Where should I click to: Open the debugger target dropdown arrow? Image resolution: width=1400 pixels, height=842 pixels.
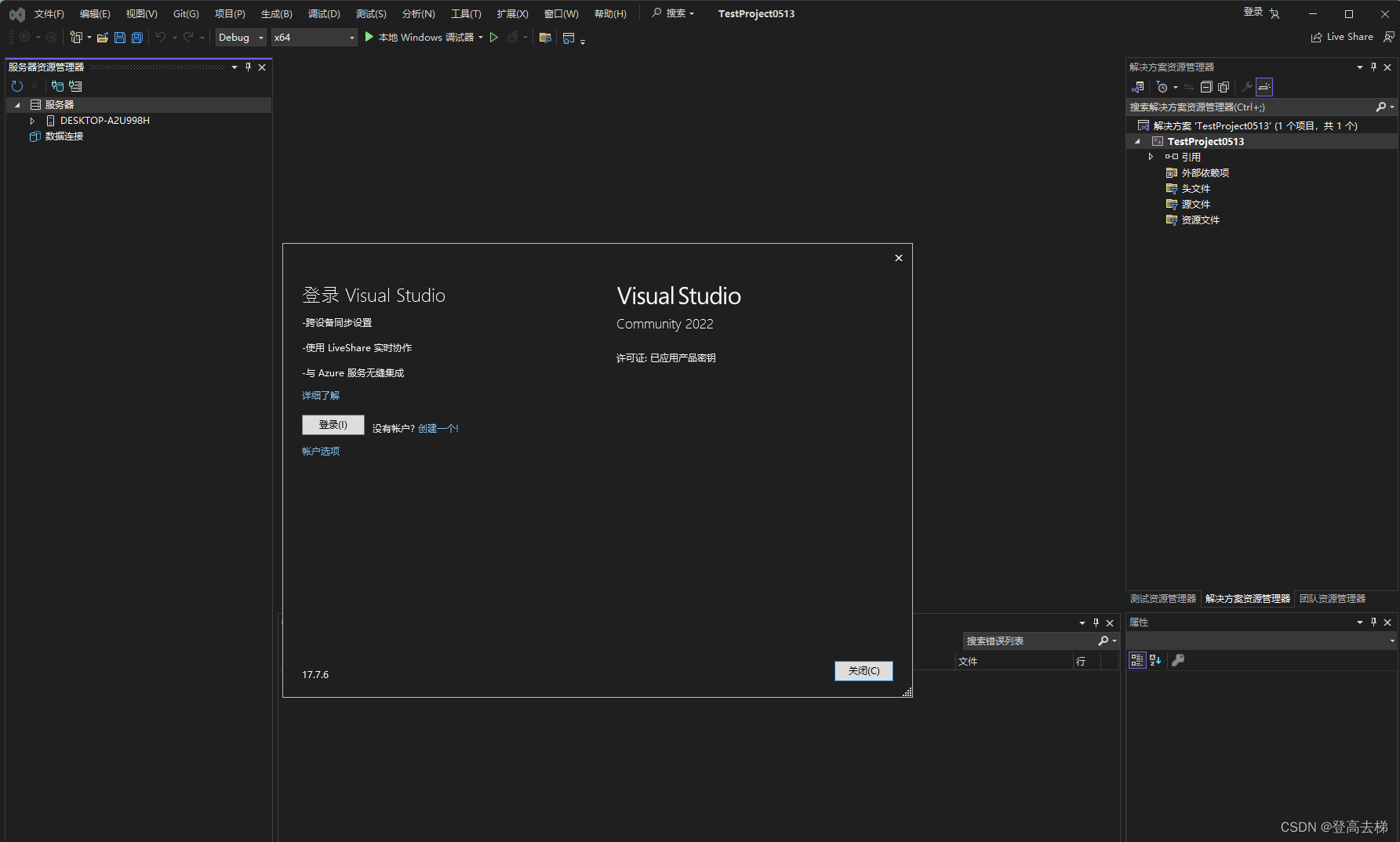tap(481, 38)
